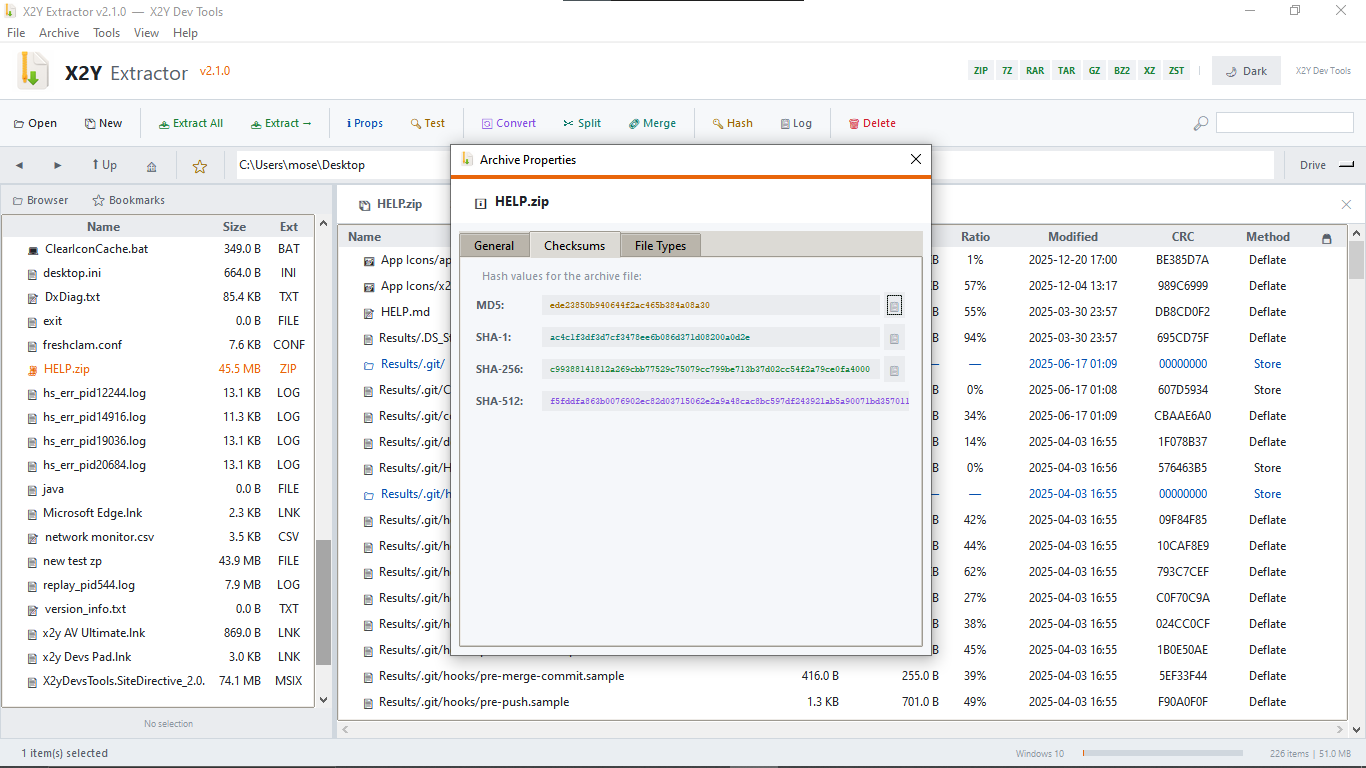The width and height of the screenshot is (1366, 768).
Task: Sort archive contents by Ratio
Action: pyautogui.click(x=975, y=237)
